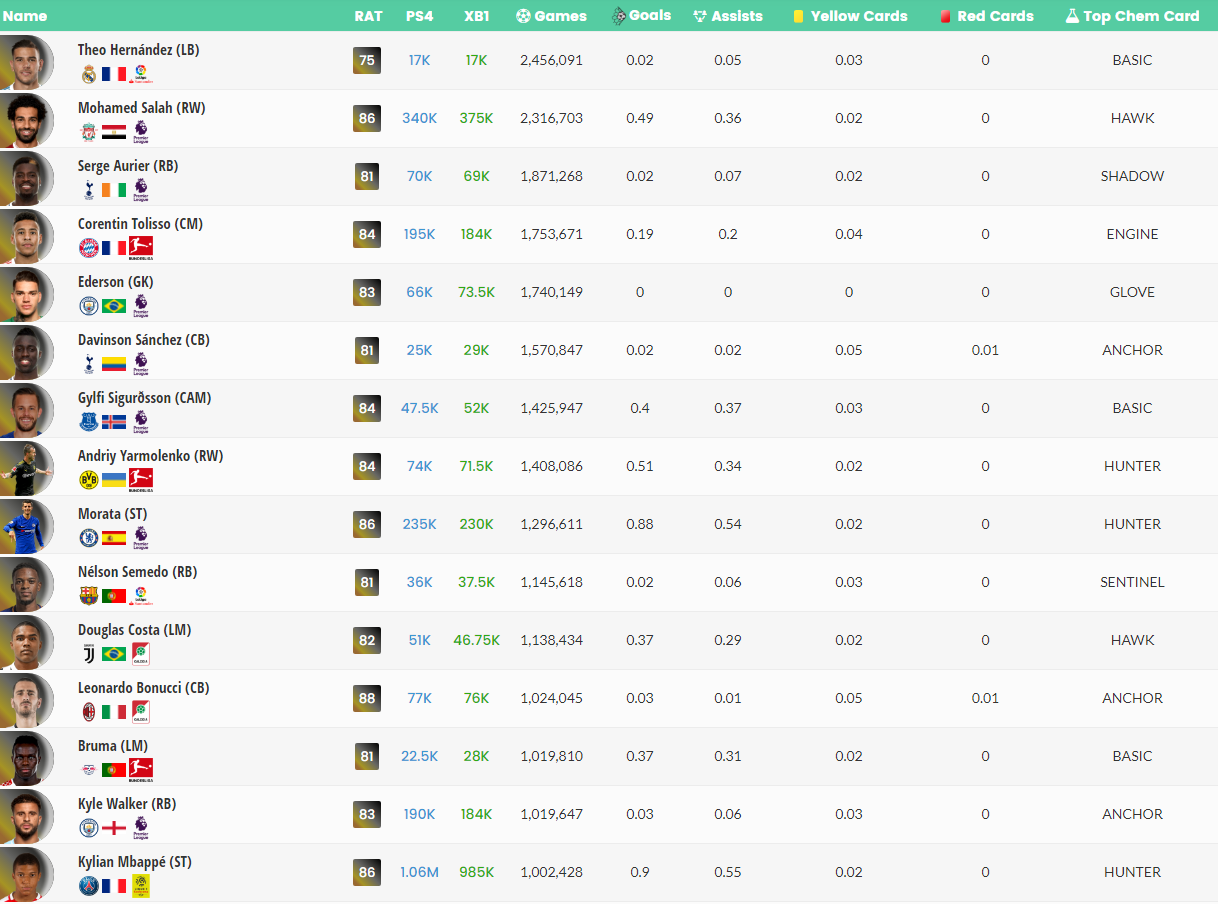This screenshot has height=904, width=1218.
Task: Click the England flag under Kyle Walker
Action: tap(114, 828)
